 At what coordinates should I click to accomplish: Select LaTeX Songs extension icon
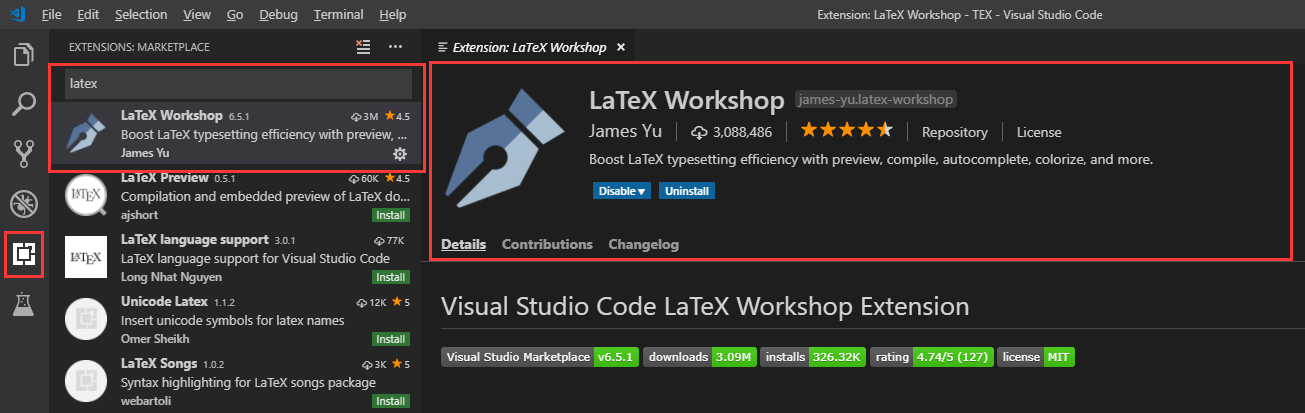[x=87, y=383]
